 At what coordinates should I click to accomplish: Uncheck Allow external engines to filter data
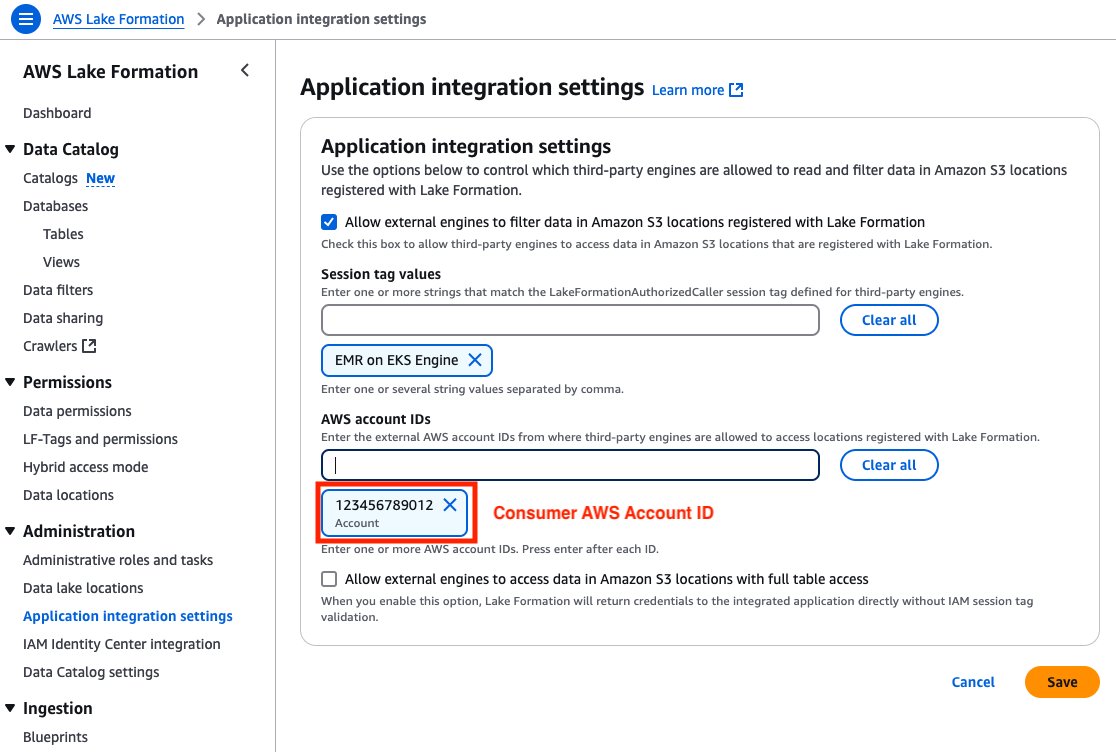click(329, 222)
